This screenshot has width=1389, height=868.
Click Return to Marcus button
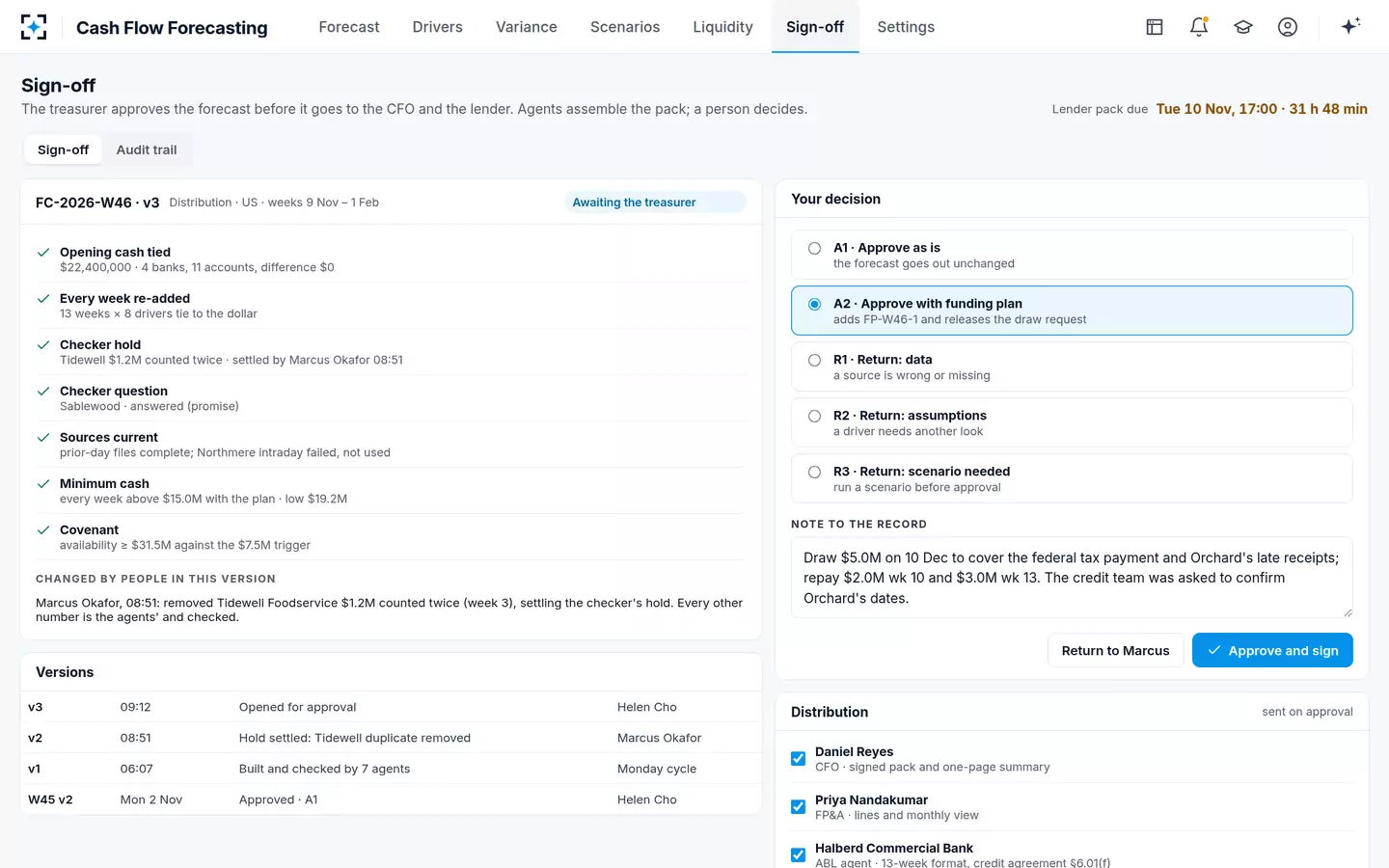(x=1115, y=650)
